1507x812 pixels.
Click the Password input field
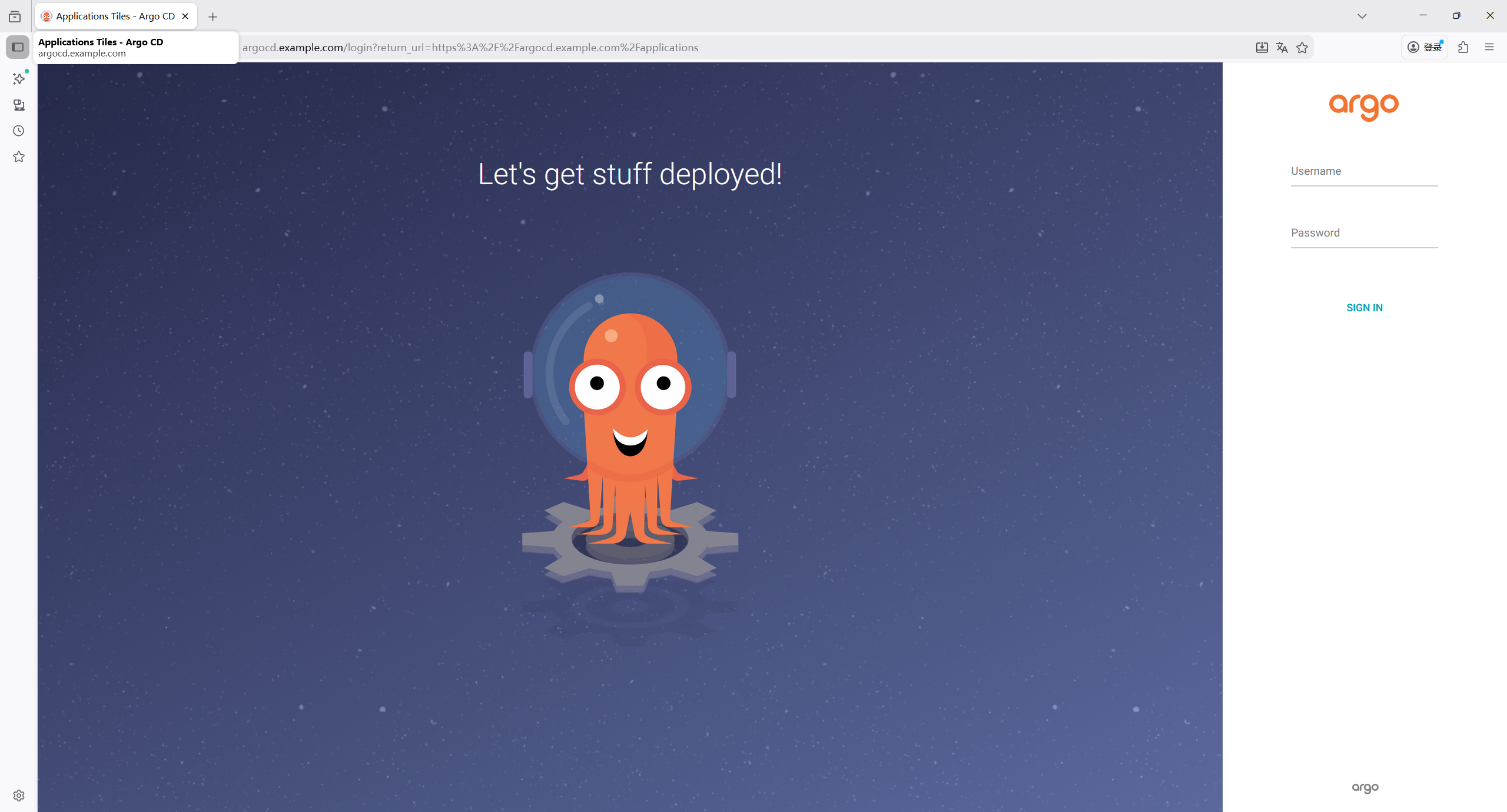coord(1364,234)
